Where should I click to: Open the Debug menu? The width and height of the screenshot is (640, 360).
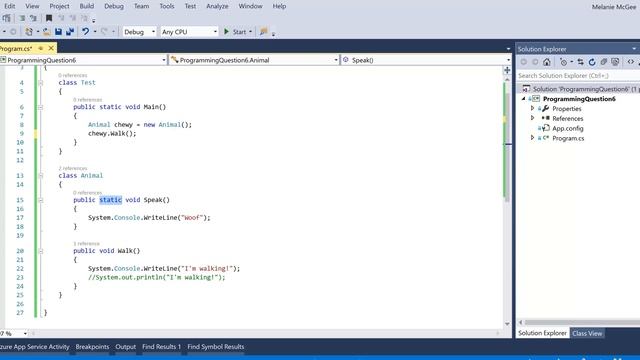coord(114,6)
